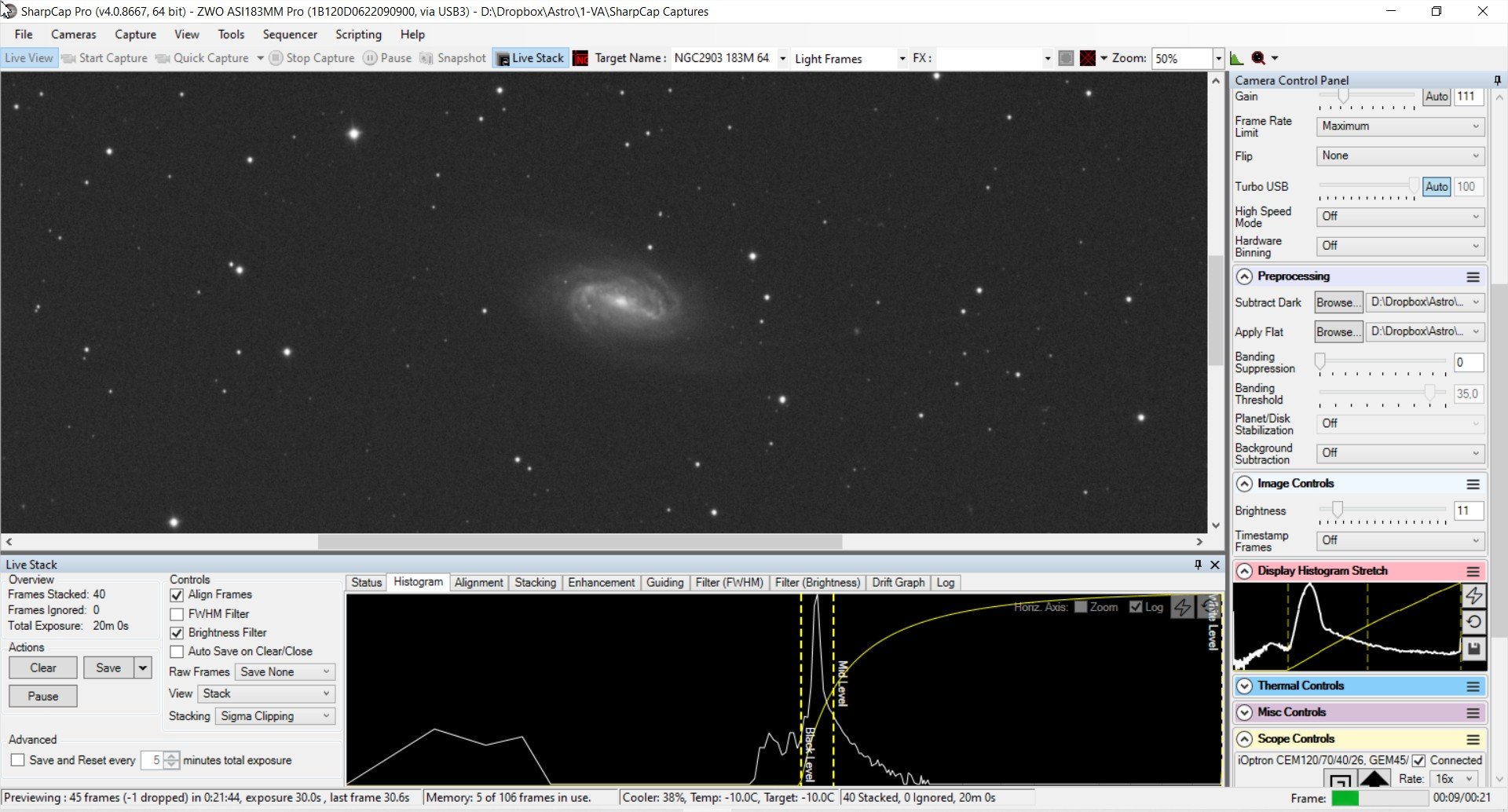Screen dimensions: 1508x812
Task: Toggle the histogram Zoom checkbox
Action: [x=1081, y=607]
